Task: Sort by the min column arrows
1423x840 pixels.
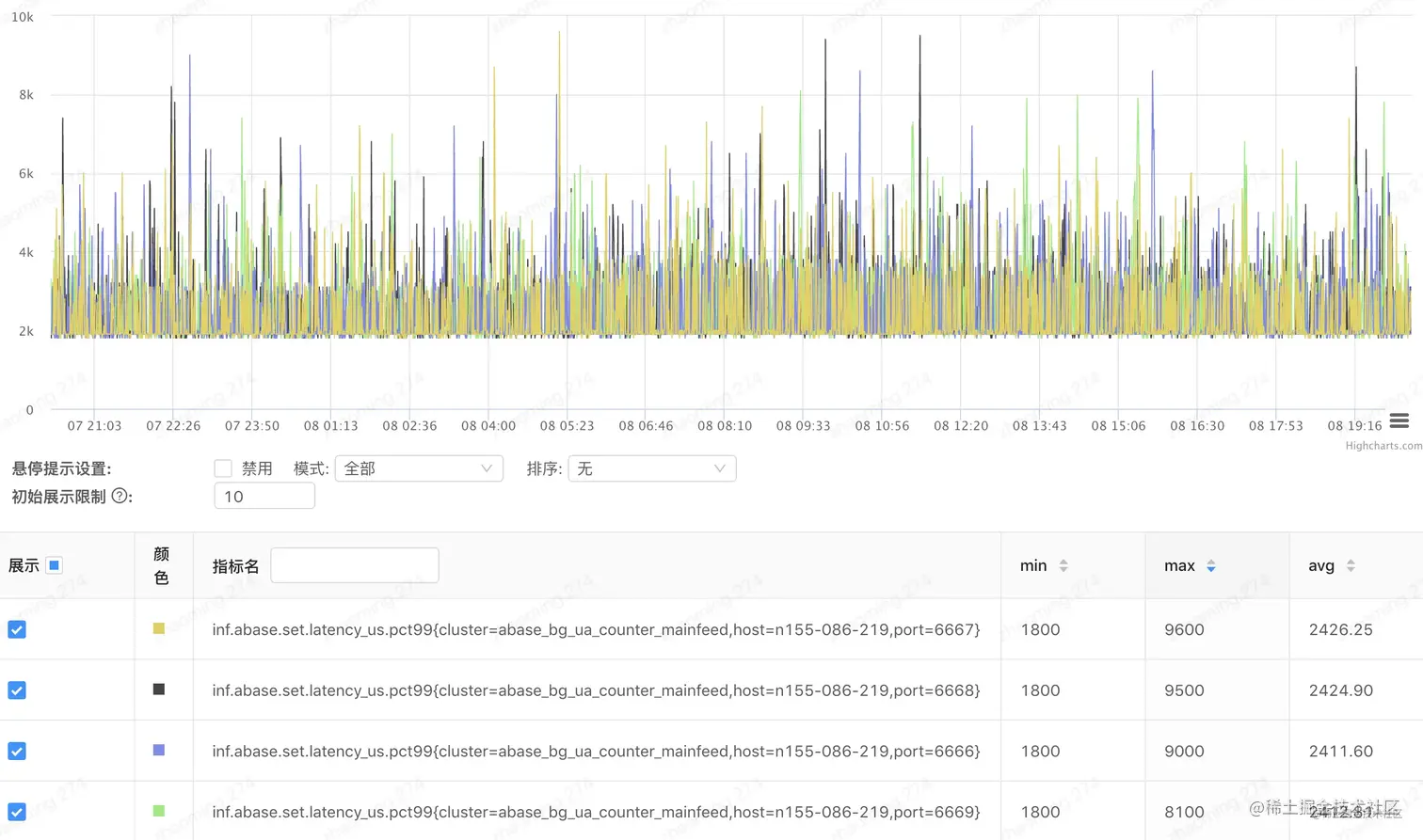Action: click(1063, 565)
